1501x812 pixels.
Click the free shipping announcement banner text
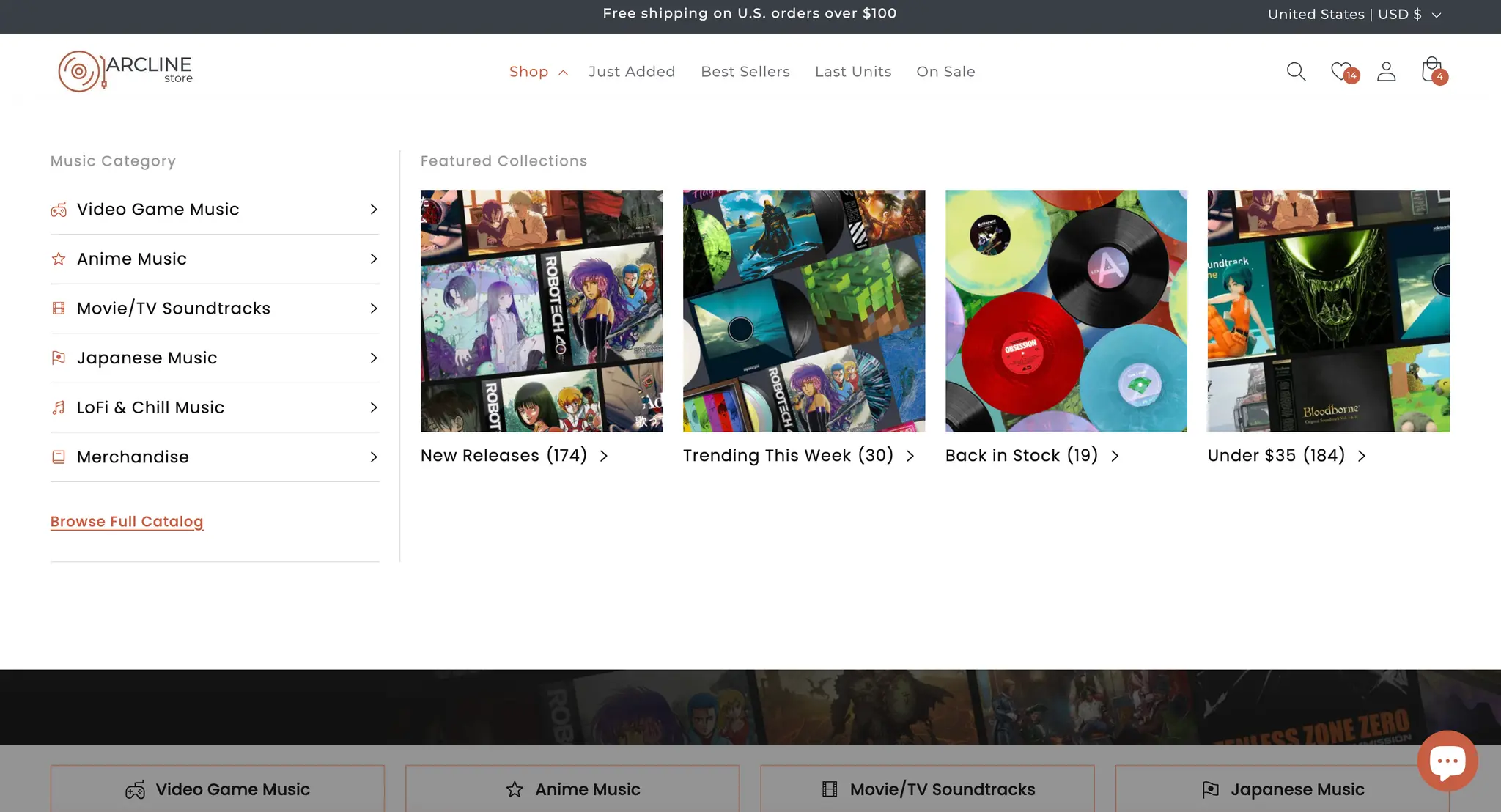tap(750, 13)
